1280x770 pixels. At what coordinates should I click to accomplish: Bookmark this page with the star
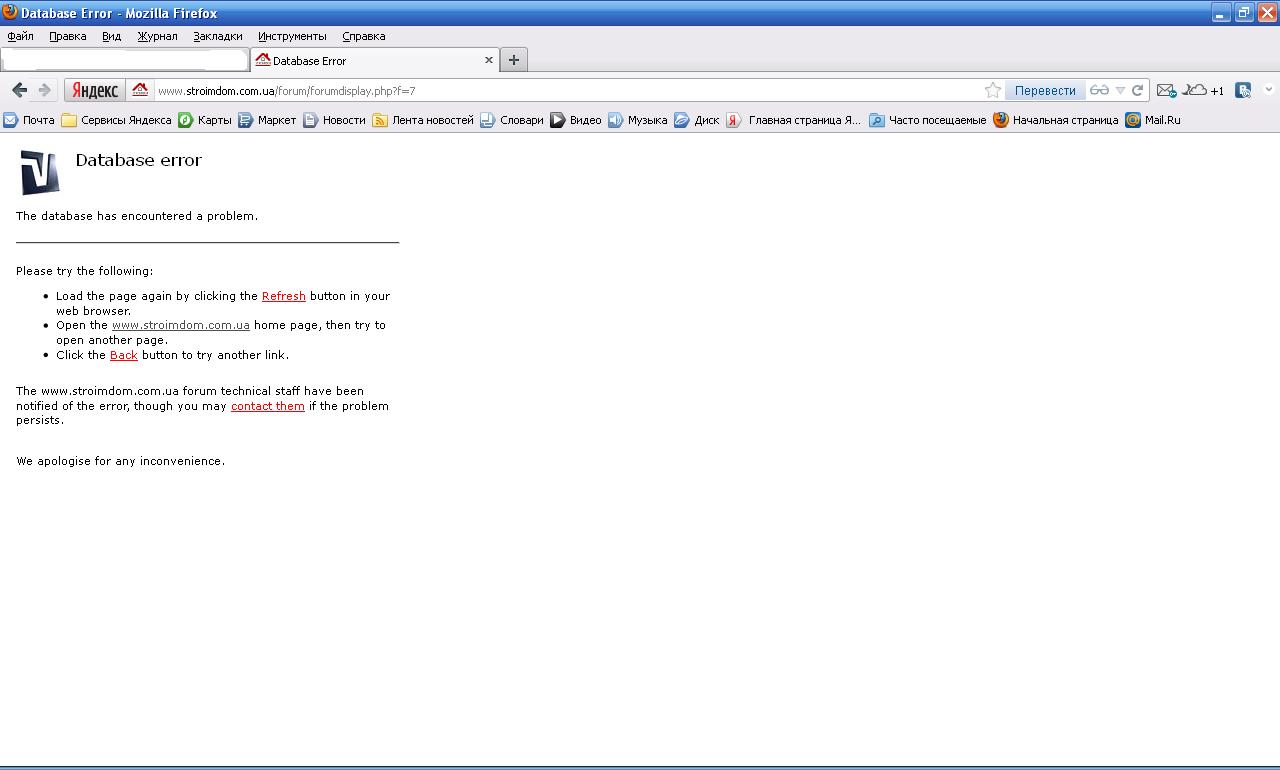point(992,90)
